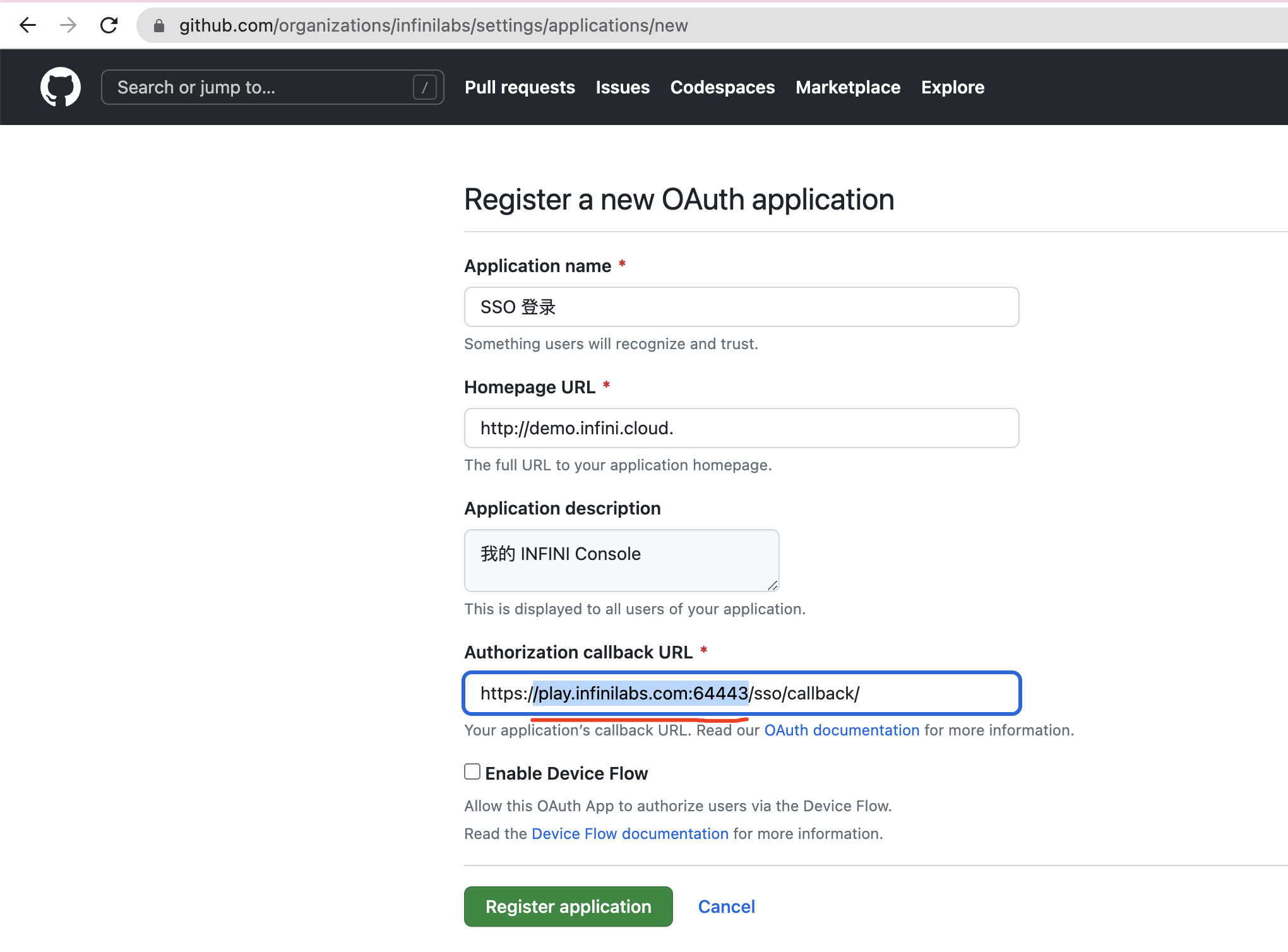Image resolution: width=1288 pixels, height=952 pixels.
Task: Select the Authorization callback URL field
Action: tap(741, 693)
